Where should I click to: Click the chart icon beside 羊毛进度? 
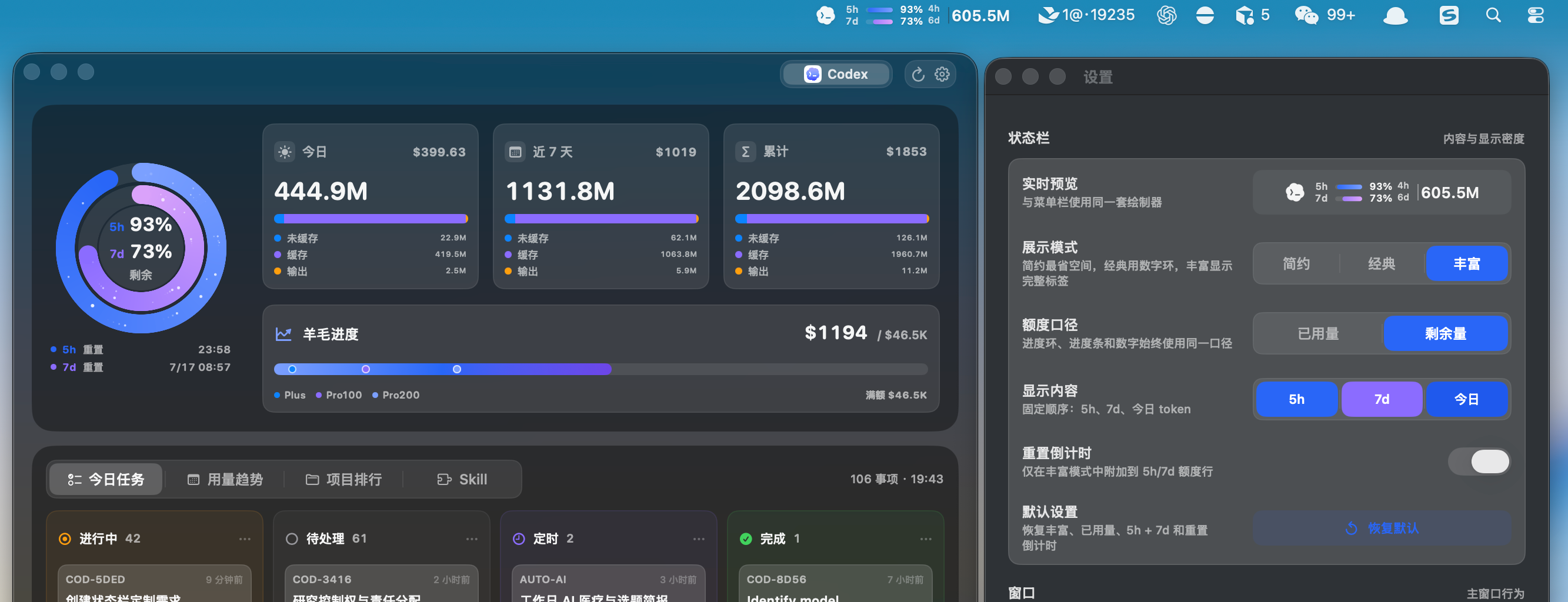283,334
